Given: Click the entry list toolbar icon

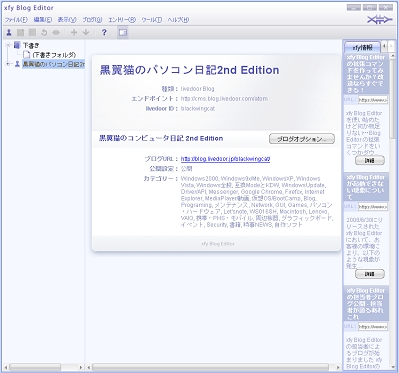Looking at the screenshot, I should tap(32, 32).
